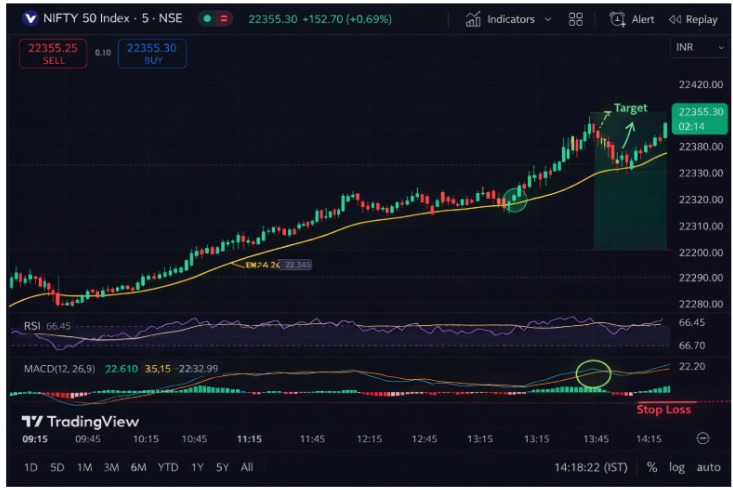Click the BUY 22355.30 button
Screen dimensions: 733x490
[x=151, y=53]
